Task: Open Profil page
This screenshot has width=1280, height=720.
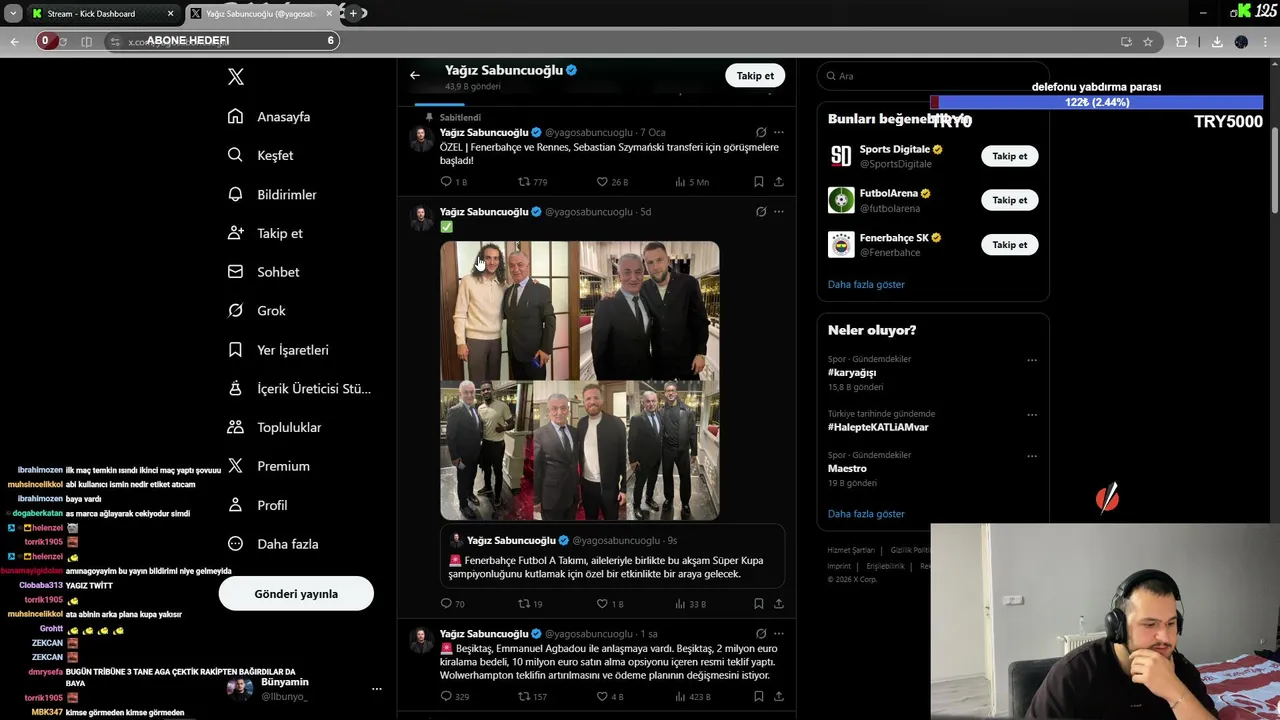Action: coord(257,505)
